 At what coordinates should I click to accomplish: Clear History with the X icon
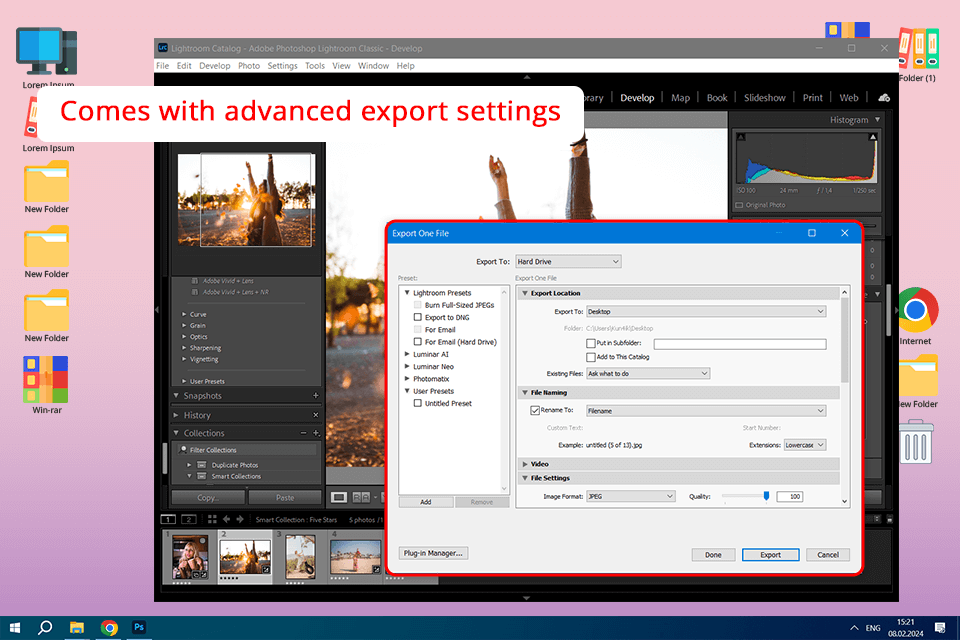(316, 415)
